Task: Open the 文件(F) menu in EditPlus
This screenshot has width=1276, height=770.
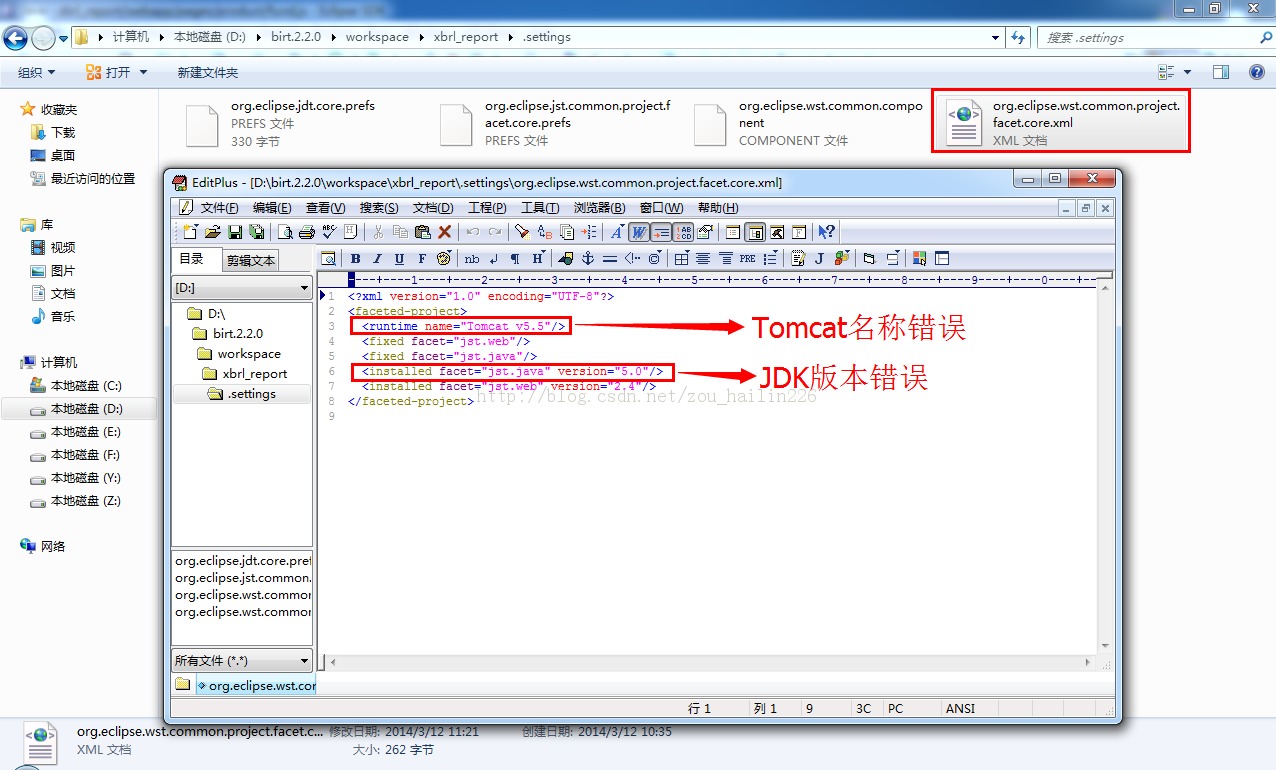Action: click(x=219, y=208)
